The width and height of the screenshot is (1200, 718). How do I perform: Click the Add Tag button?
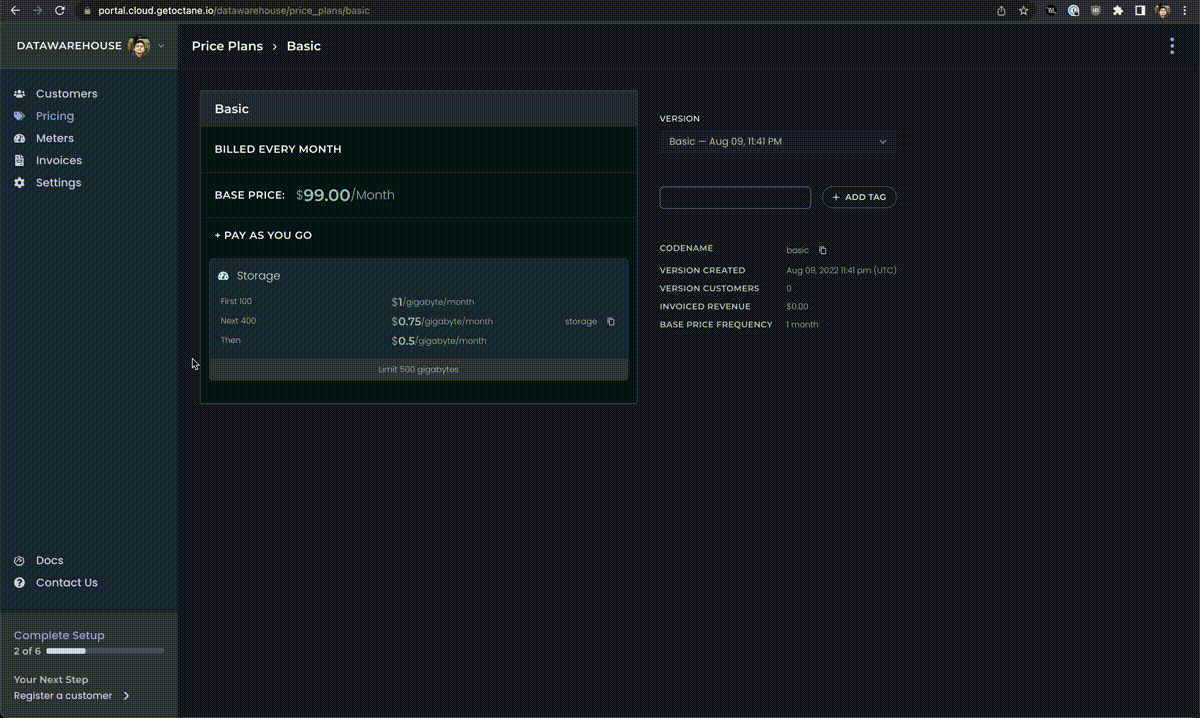pyautogui.click(x=859, y=197)
